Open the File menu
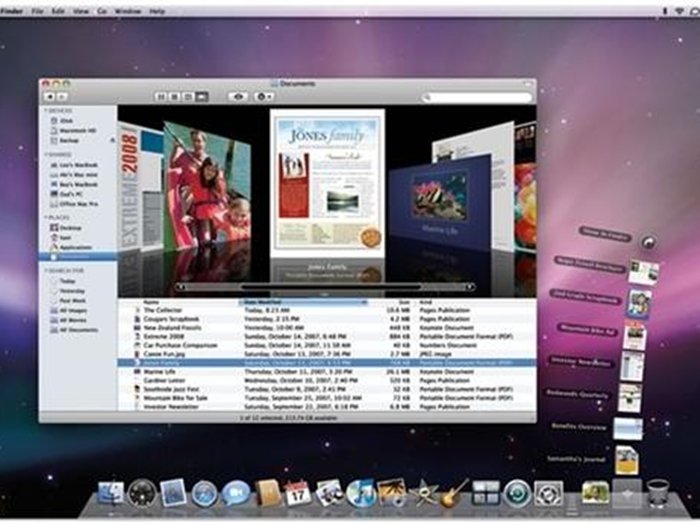 (x=37, y=10)
